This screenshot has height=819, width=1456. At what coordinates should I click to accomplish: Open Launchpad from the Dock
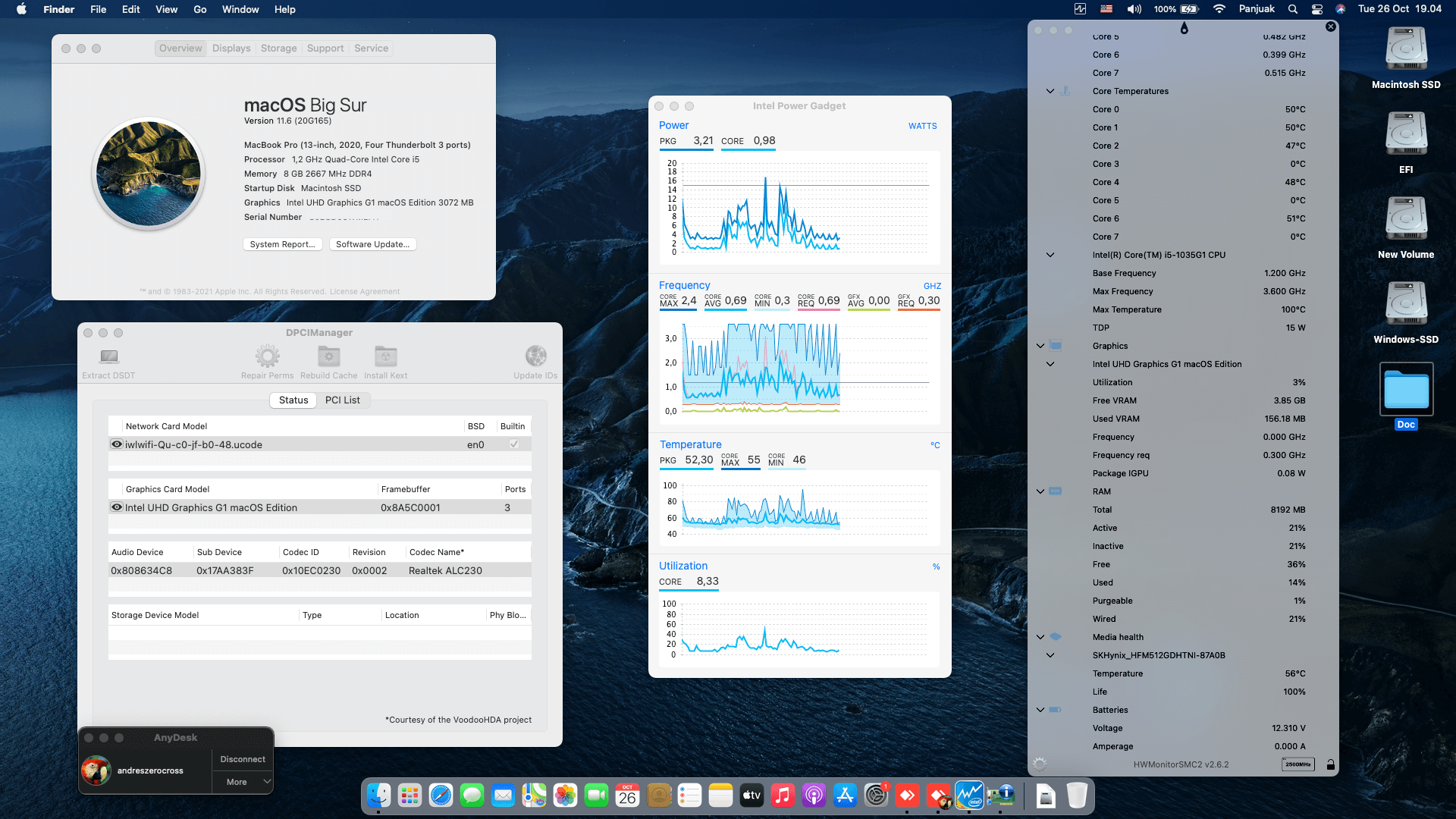(x=409, y=795)
